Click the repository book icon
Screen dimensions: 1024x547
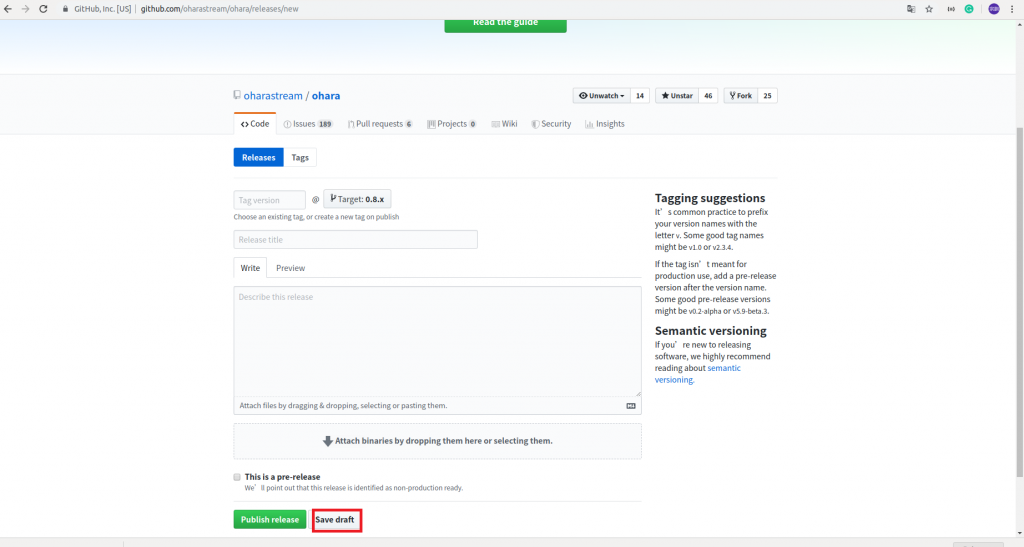tap(237, 95)
